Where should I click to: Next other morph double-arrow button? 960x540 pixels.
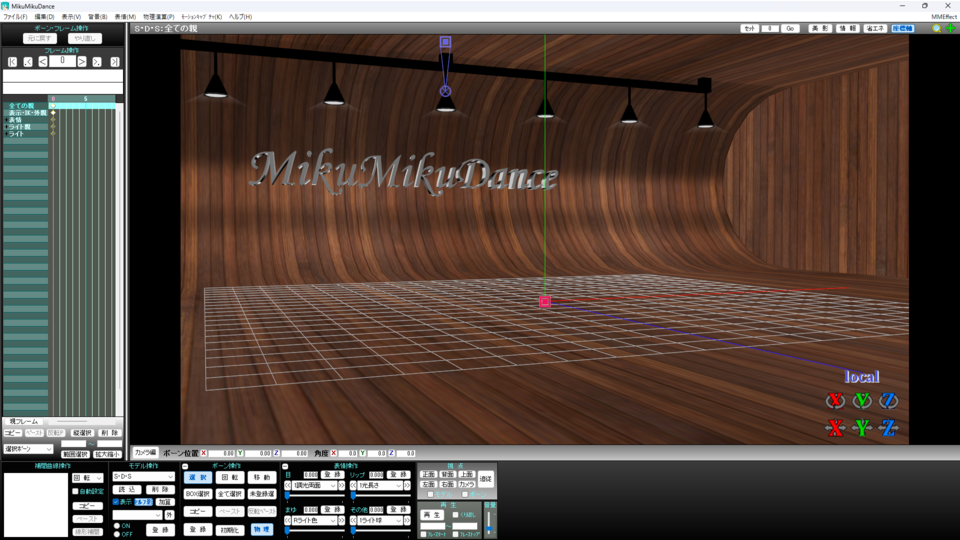407,520
